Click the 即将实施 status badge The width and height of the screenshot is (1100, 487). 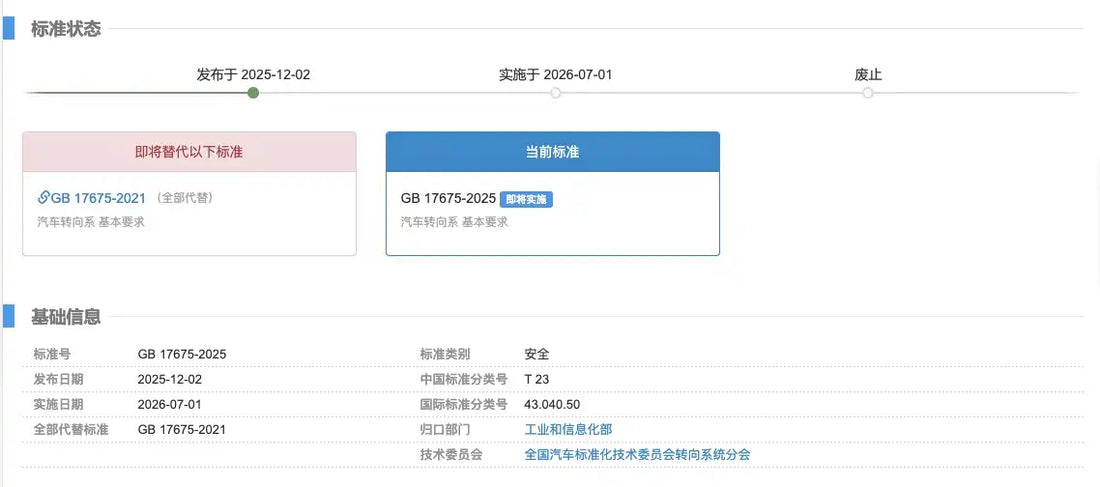point(527,199)
